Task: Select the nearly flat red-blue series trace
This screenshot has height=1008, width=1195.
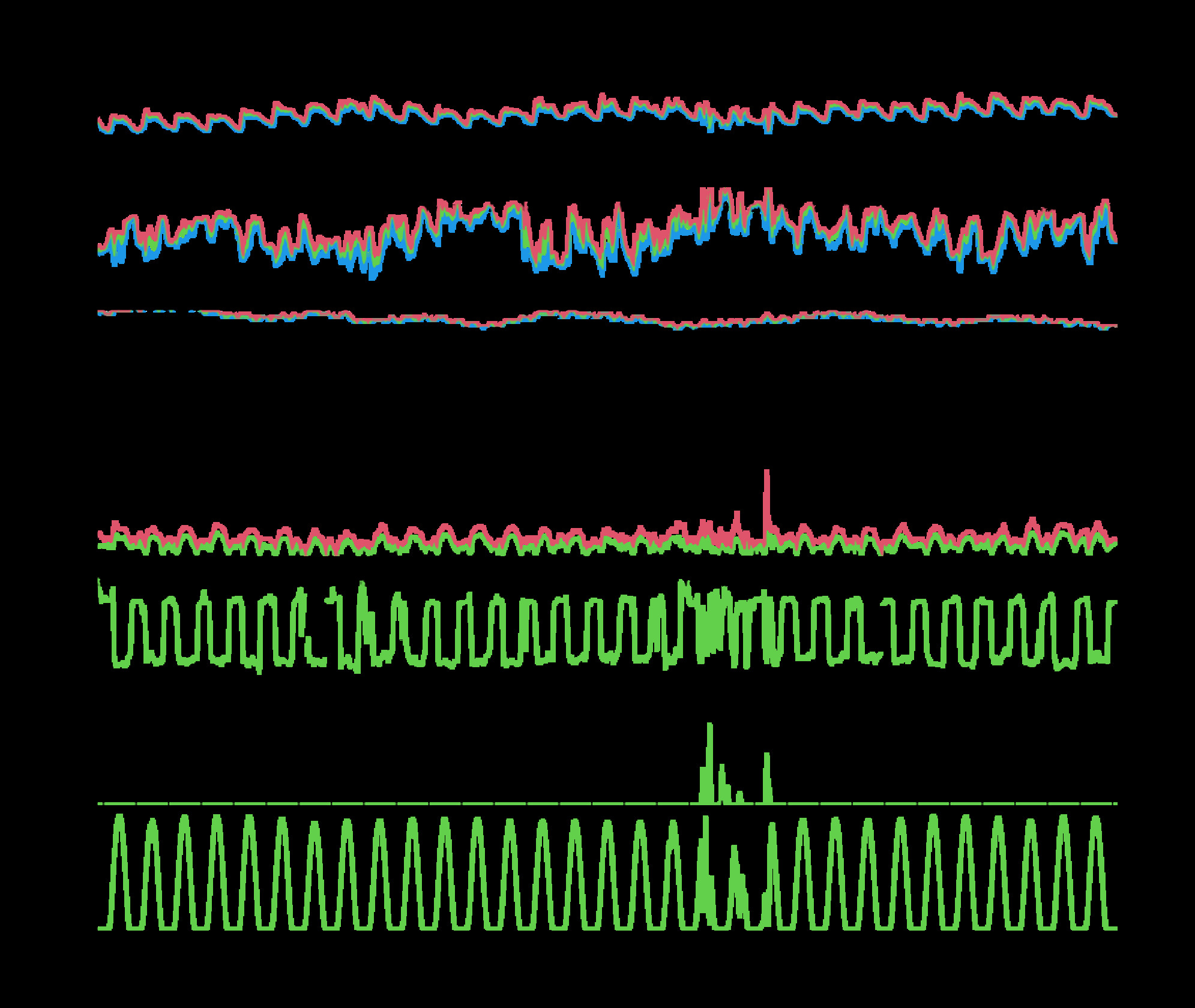Action: coord(607,319)
